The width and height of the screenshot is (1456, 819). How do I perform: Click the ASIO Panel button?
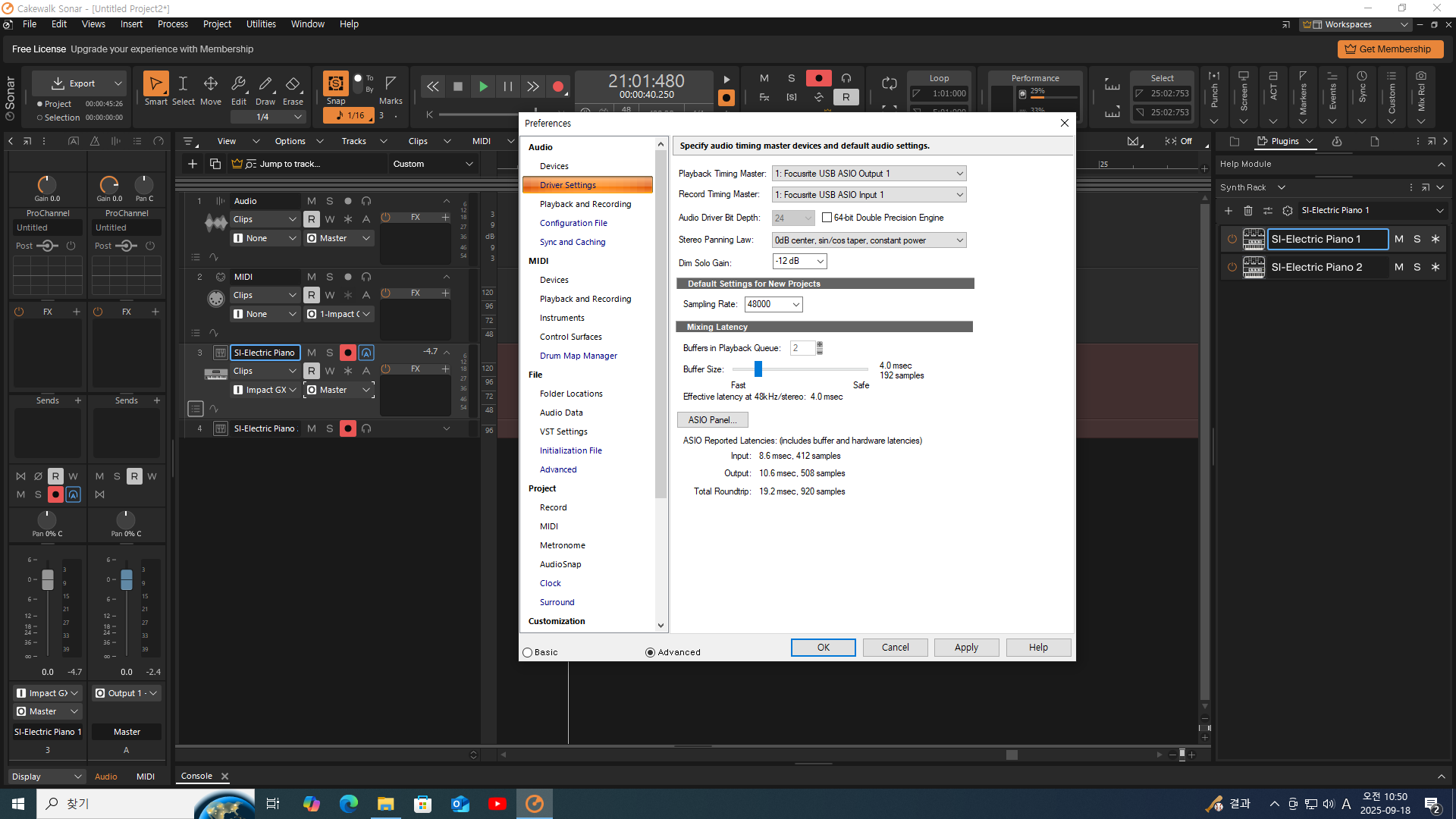click(712, 420)
